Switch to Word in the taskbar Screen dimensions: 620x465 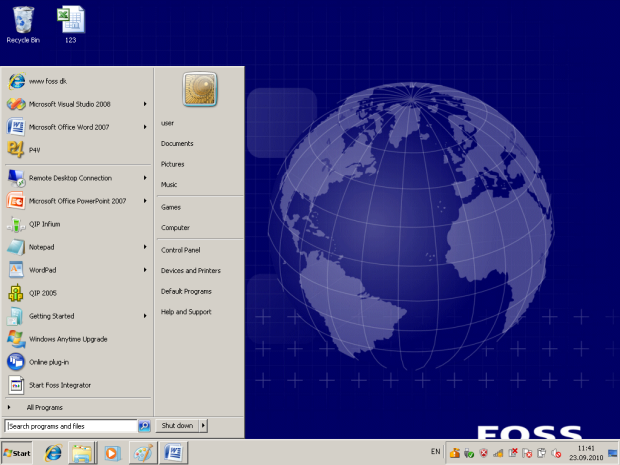click(x=173, y=453)
